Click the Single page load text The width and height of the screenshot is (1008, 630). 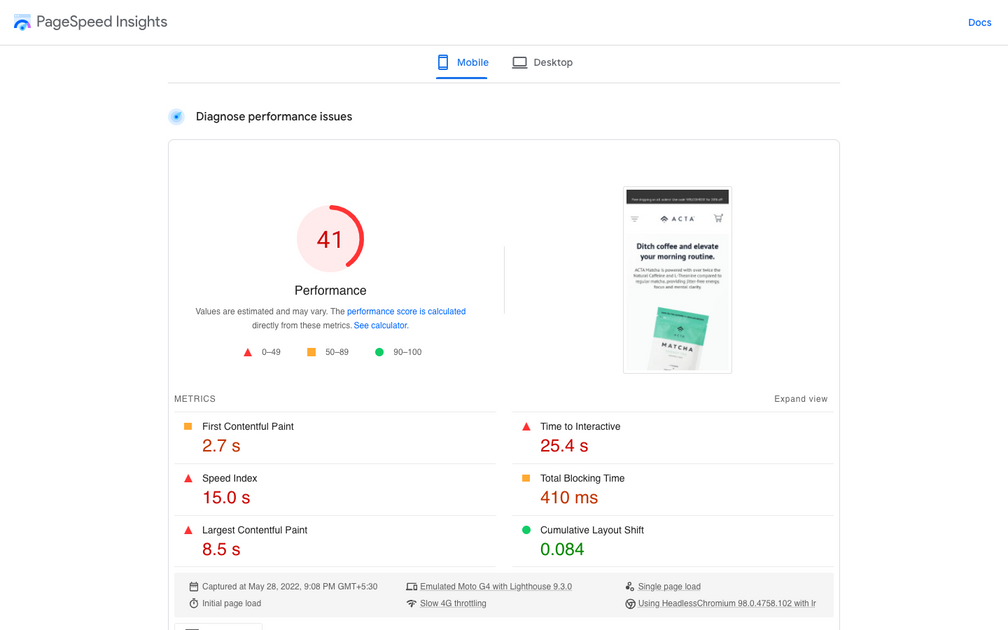(x=669, y=587)
